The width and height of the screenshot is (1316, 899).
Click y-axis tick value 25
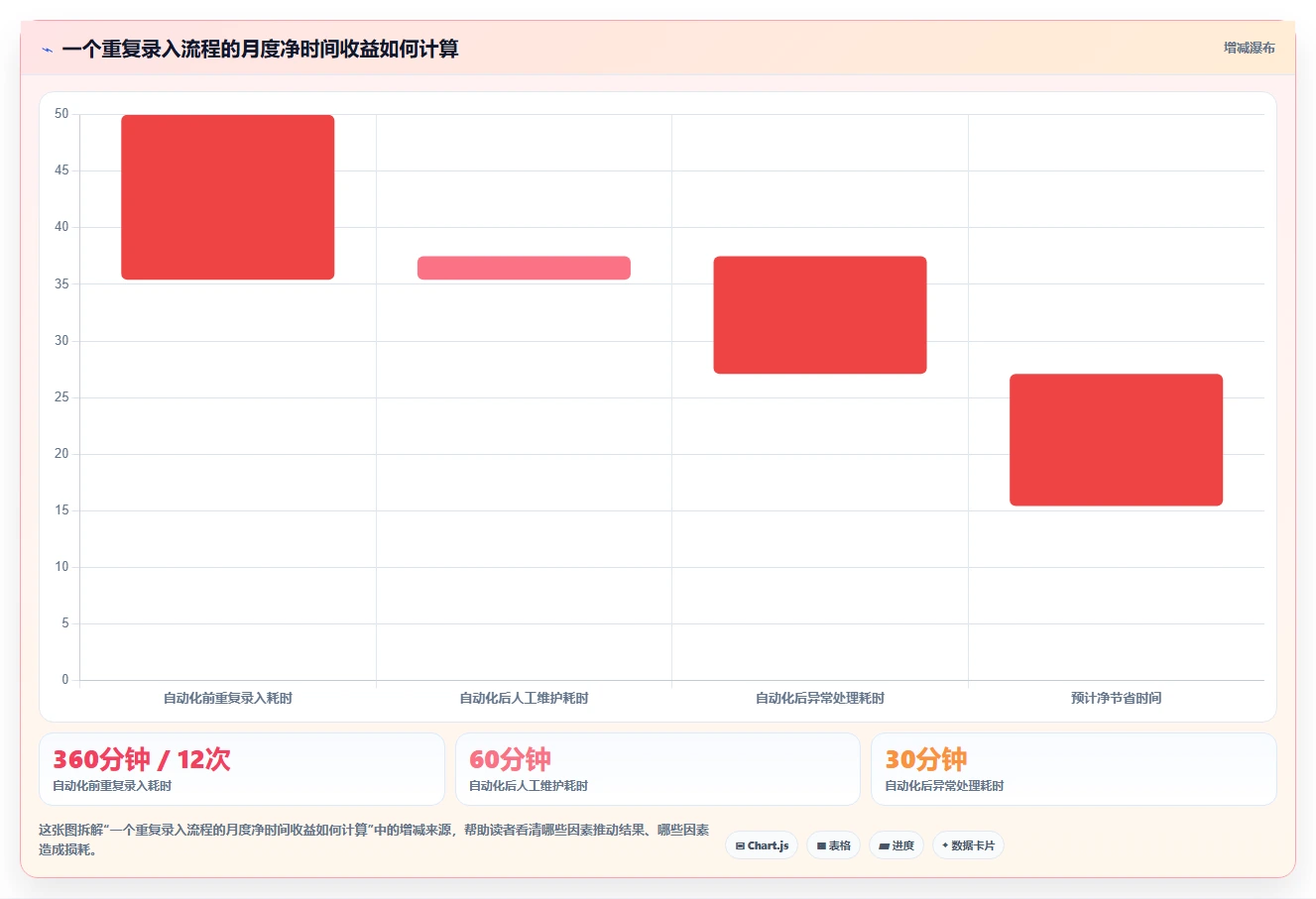(61, 397)
